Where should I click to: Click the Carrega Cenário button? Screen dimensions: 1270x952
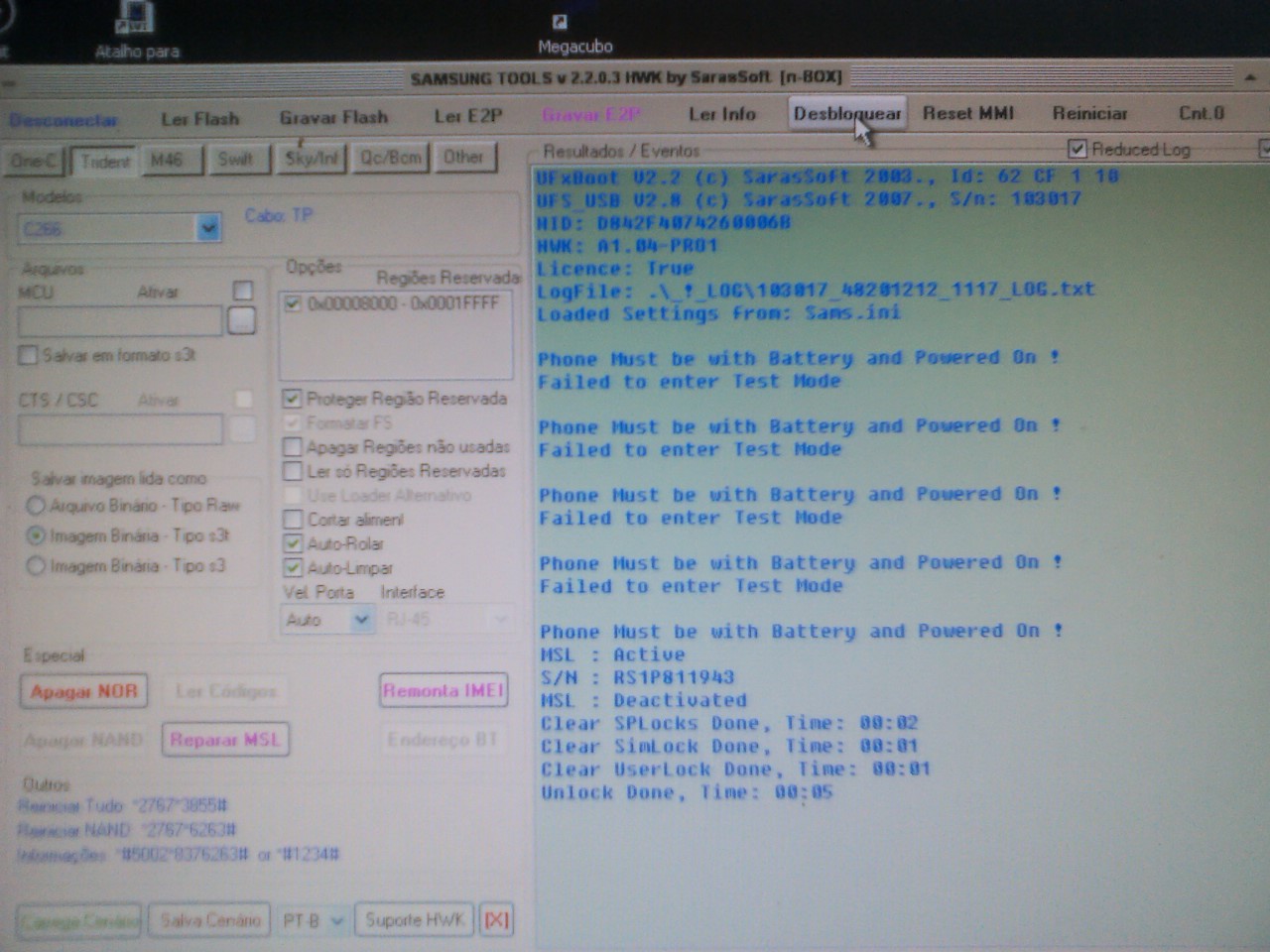[79, 921]
